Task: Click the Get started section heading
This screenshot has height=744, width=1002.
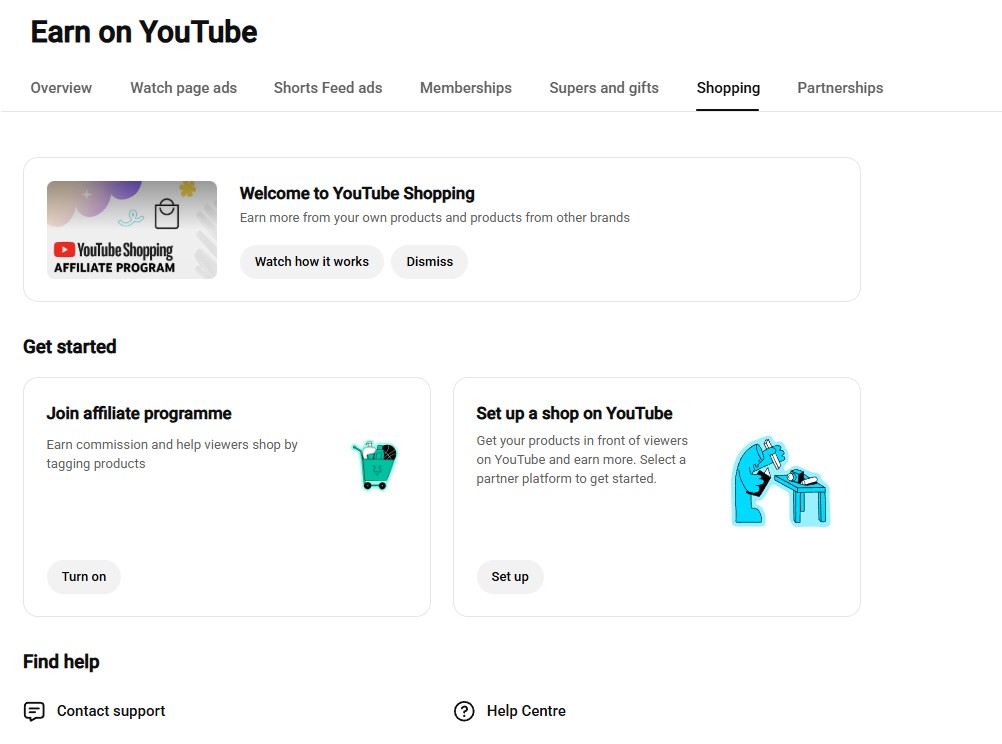Action: click(x=70, y=346)
